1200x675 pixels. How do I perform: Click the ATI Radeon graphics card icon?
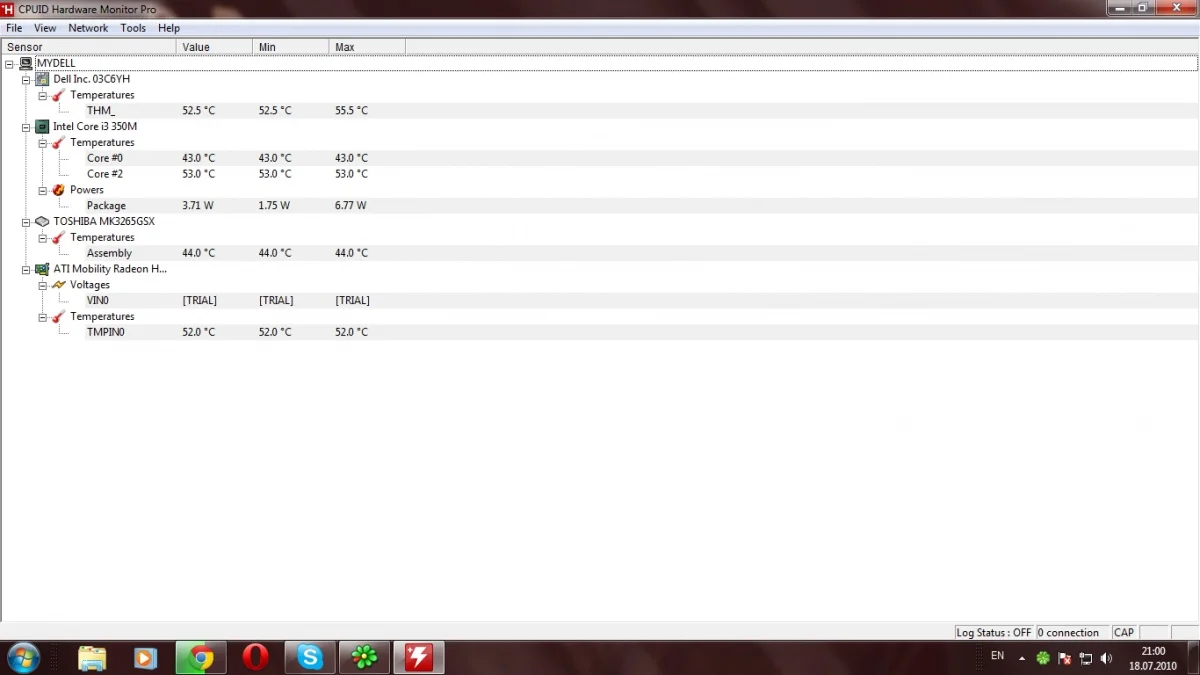[x=42, y=269]
